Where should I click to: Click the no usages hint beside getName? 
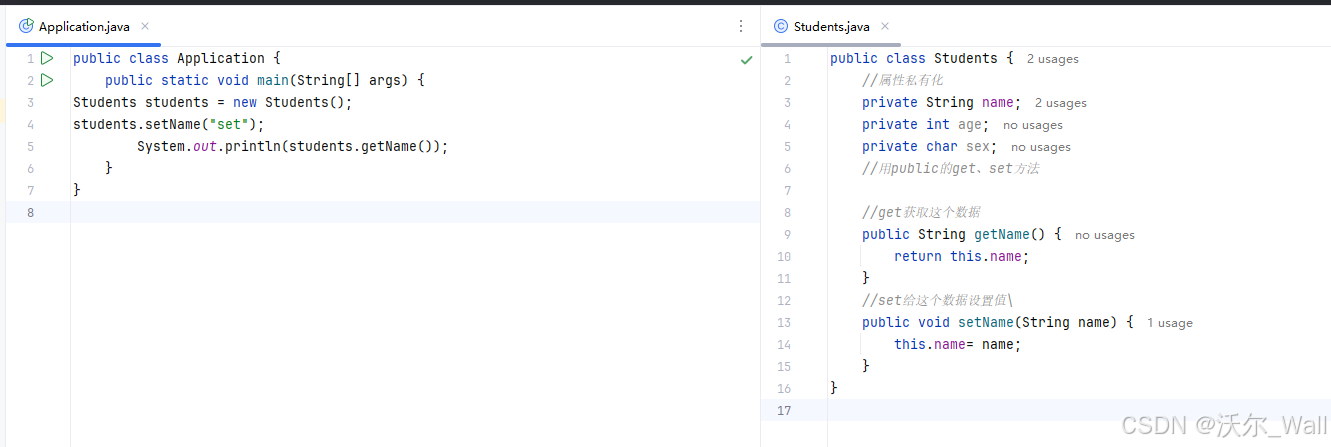1105,235
